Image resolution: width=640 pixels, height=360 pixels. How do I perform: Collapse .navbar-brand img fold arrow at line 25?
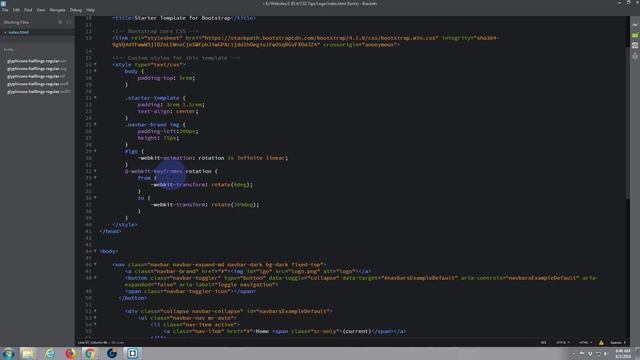coord(96,124)
